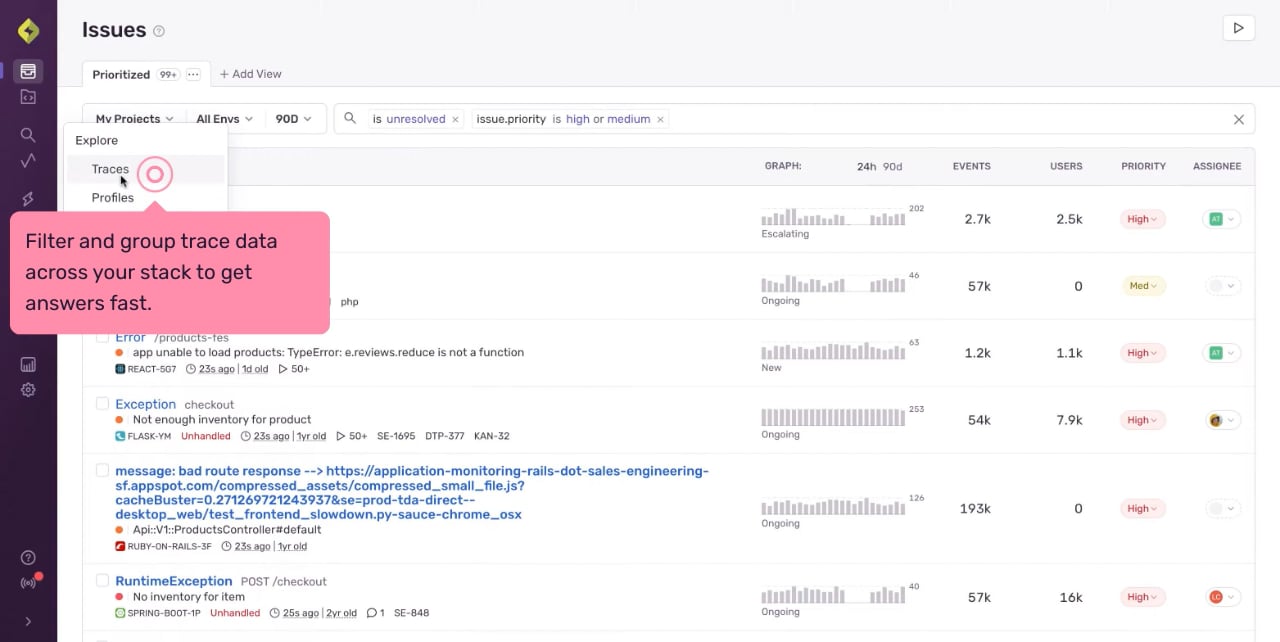Open the SE-848 linked ticket
Viewport: 1280px width, 642px height.
click(x=411, y=613)
